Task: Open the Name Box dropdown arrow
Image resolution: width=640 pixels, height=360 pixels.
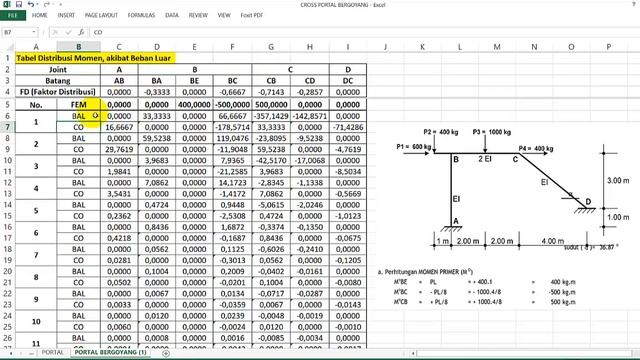Action: click(x=34, y=32)
